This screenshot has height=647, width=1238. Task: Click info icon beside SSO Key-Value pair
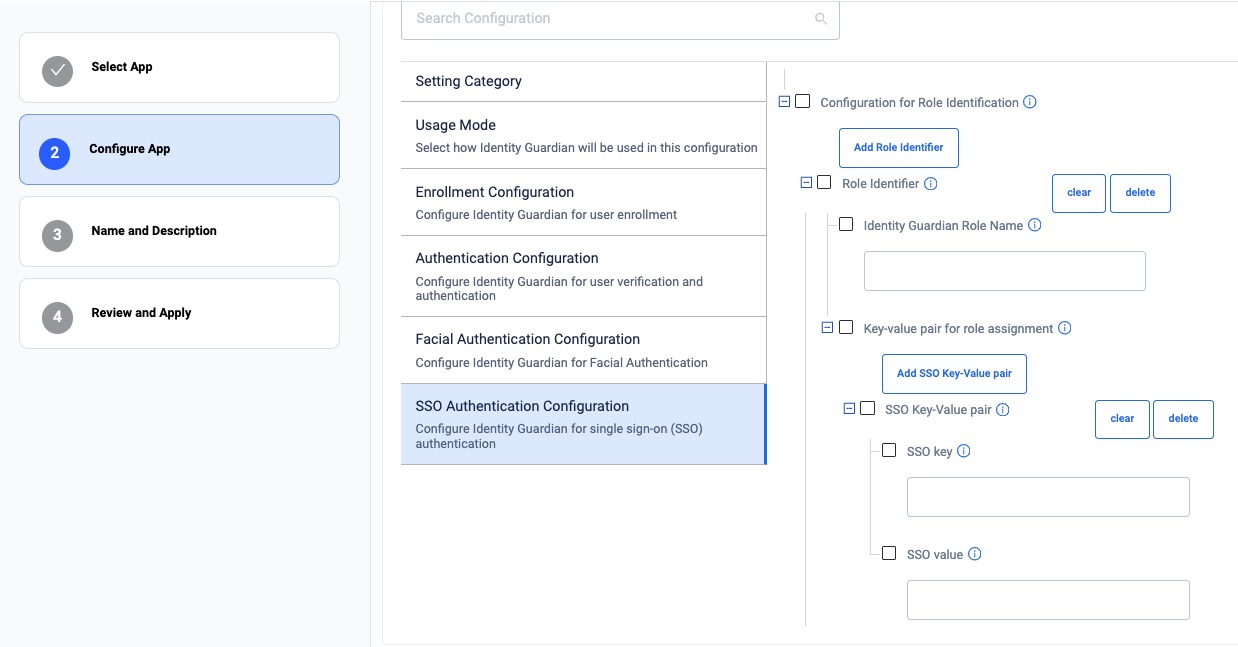point(1002,409)
